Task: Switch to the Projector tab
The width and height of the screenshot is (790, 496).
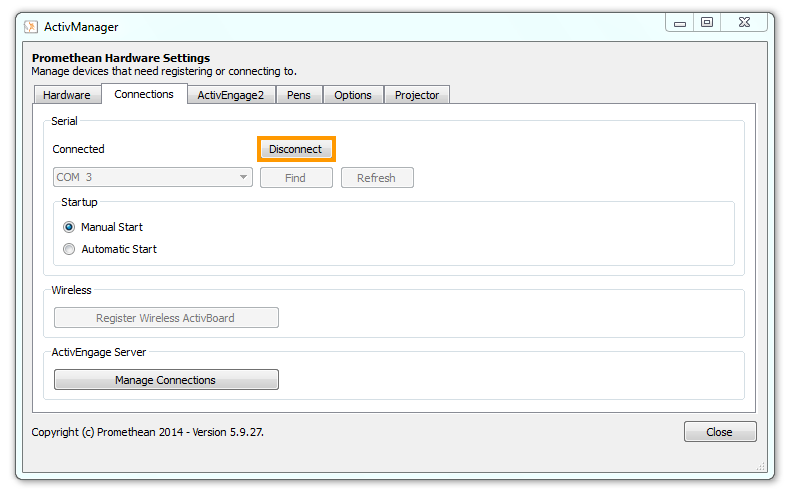Action: coord(417,95)
